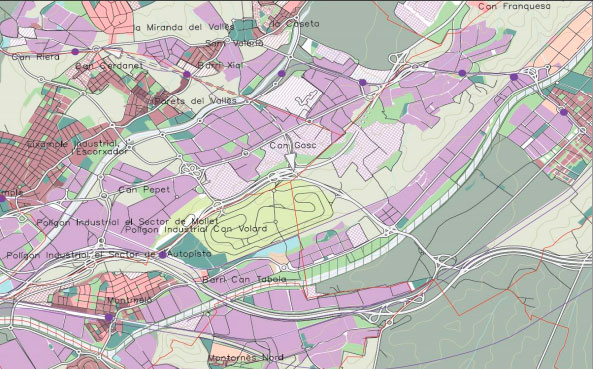Select purple marker at Eixample left edge
Image resolution: width=593 pixels, height=369 pixels.
coord(2,198)
